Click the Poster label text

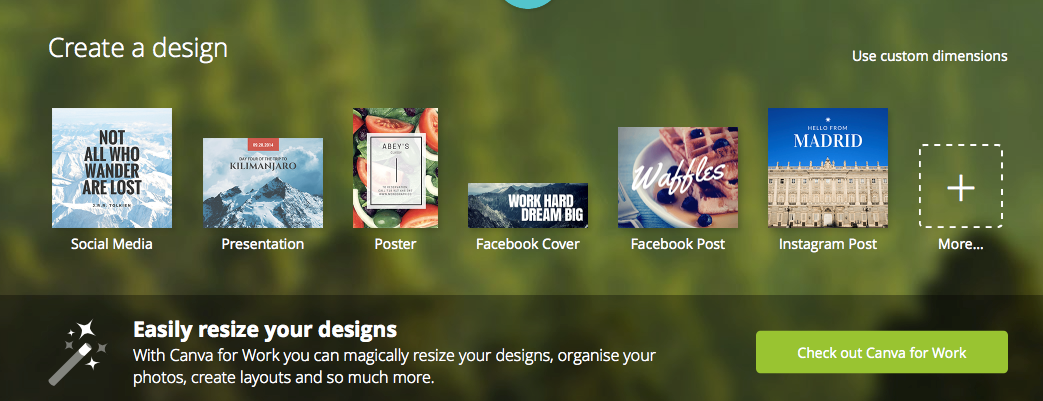point(395,244)
